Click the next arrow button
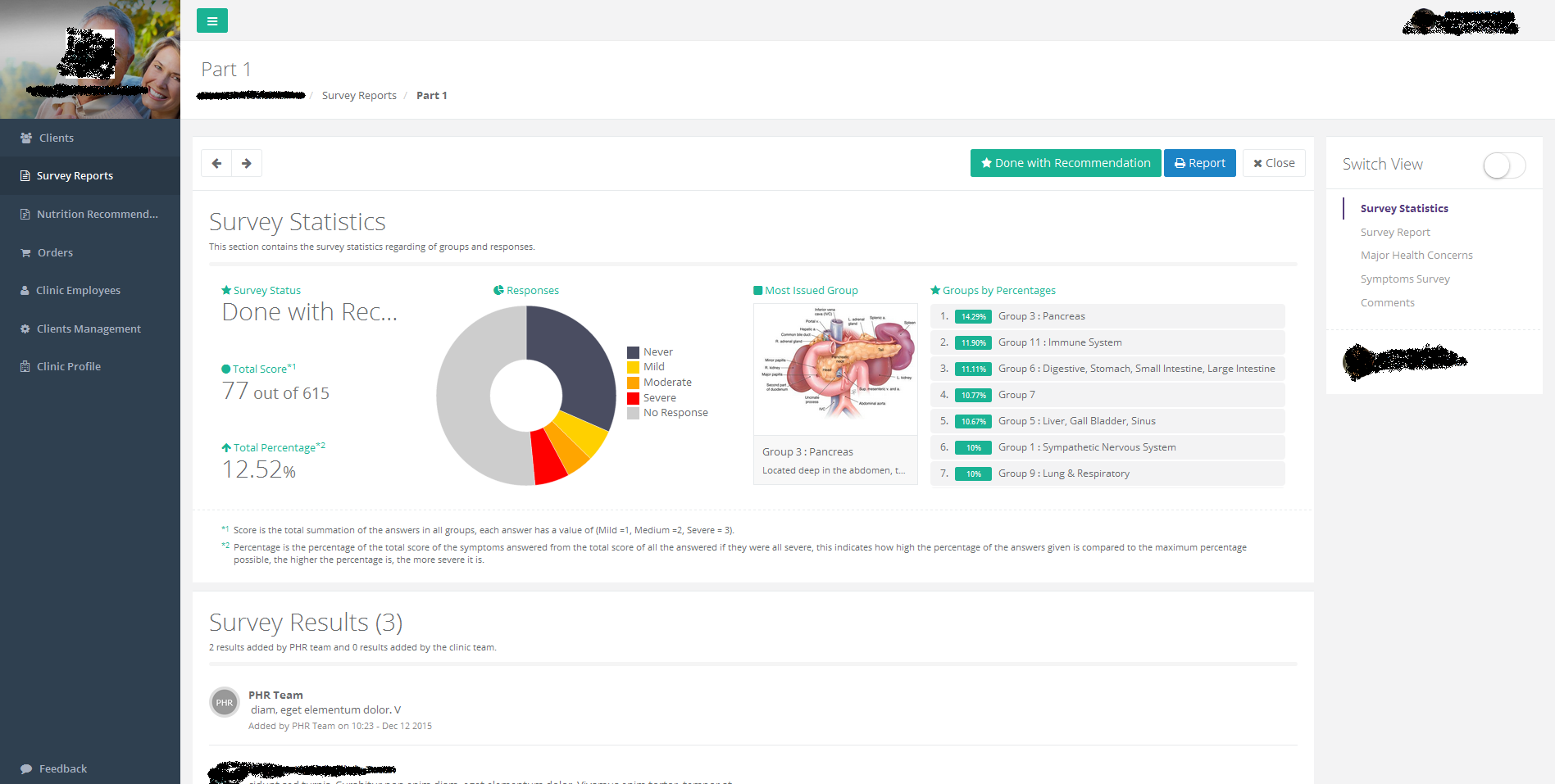 pos(247,164)
